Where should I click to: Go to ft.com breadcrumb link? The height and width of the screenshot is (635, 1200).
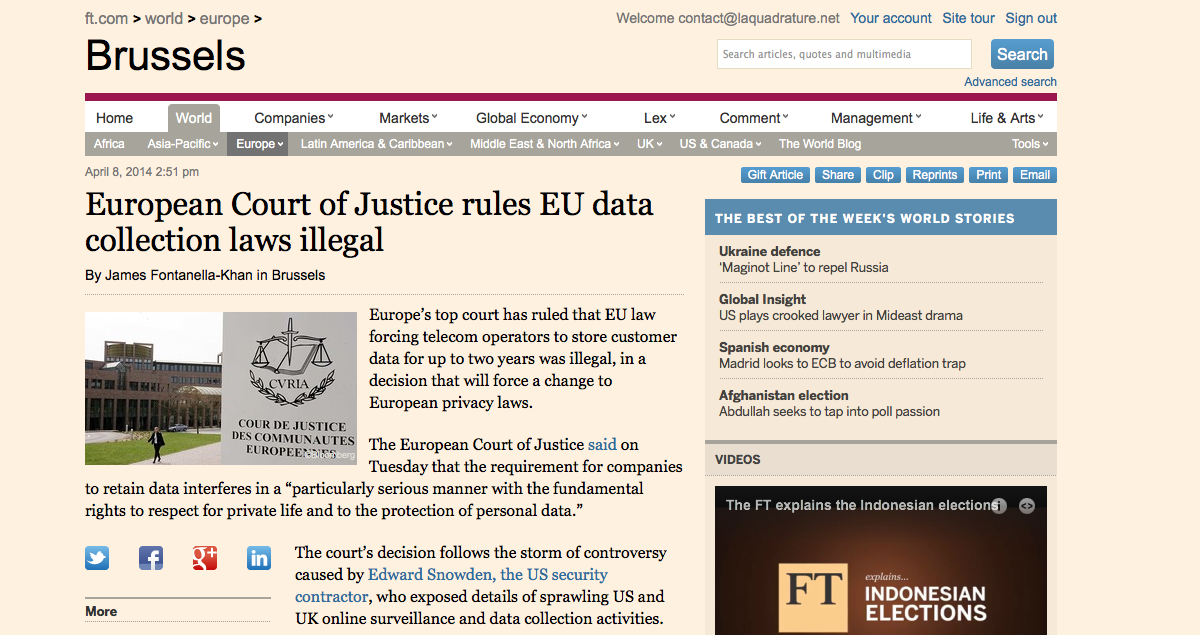(104, 18)
